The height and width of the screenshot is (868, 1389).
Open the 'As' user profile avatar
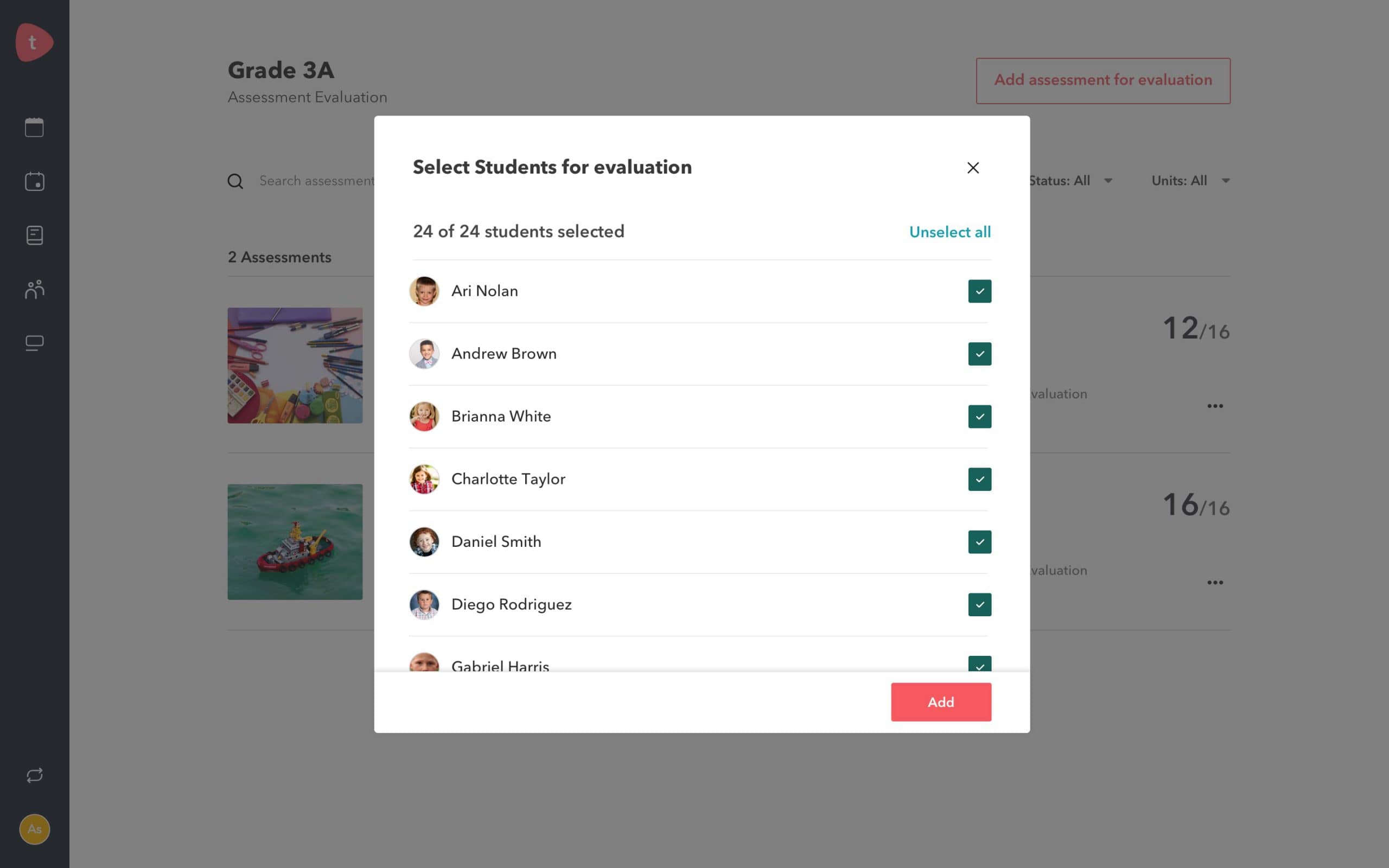[x=34, y=829]
